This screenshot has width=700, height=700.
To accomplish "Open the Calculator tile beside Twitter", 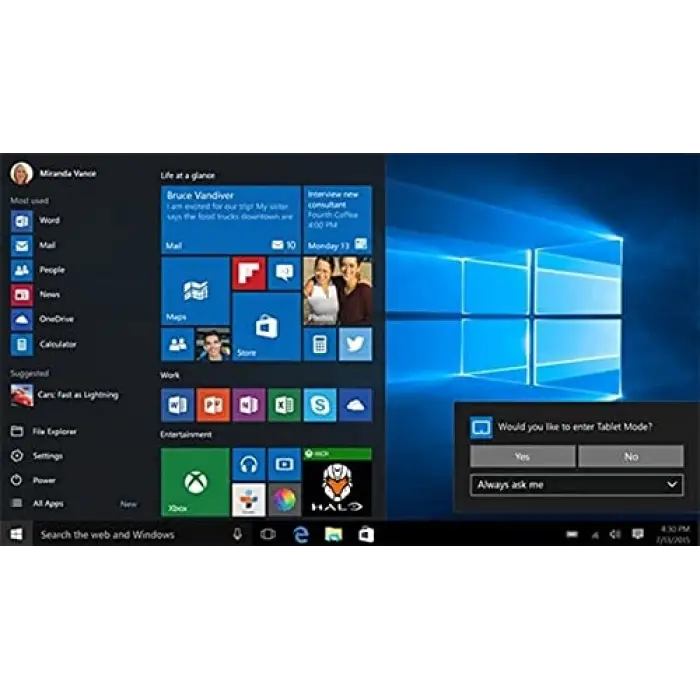I will coord(320,344).
